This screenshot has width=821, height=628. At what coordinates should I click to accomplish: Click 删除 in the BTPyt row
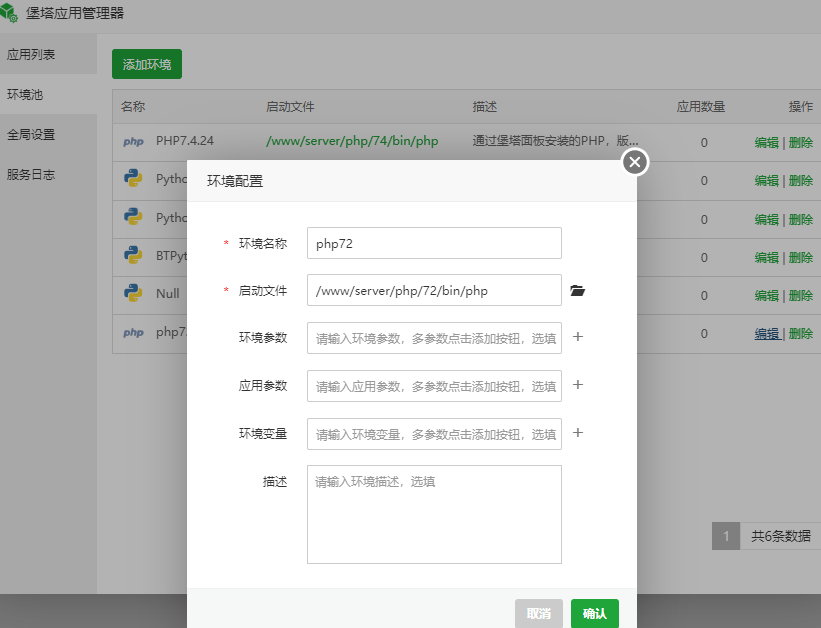pyautogui.click(x=801, y=258)
